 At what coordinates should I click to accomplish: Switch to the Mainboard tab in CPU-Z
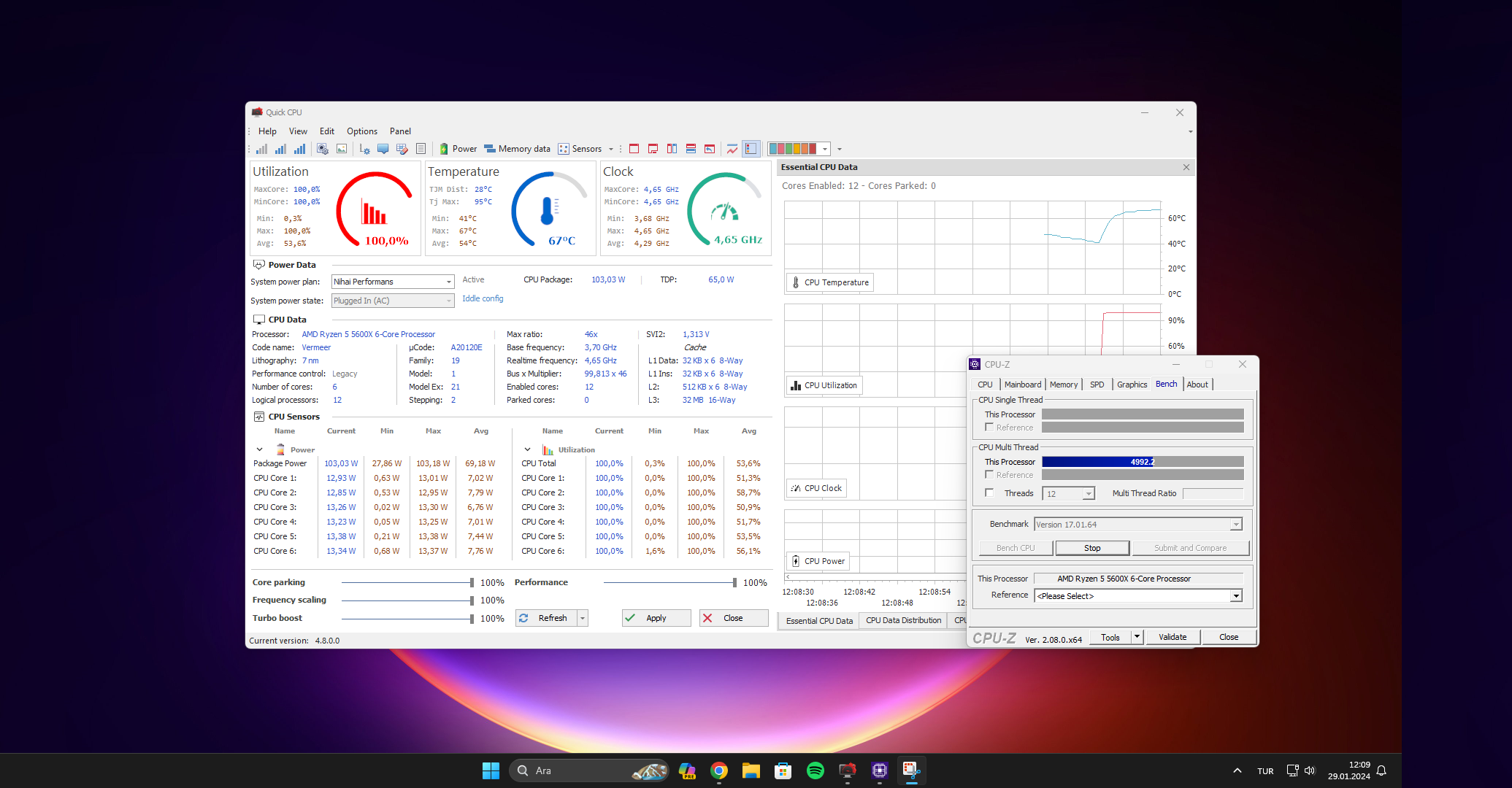point(1023,385)
